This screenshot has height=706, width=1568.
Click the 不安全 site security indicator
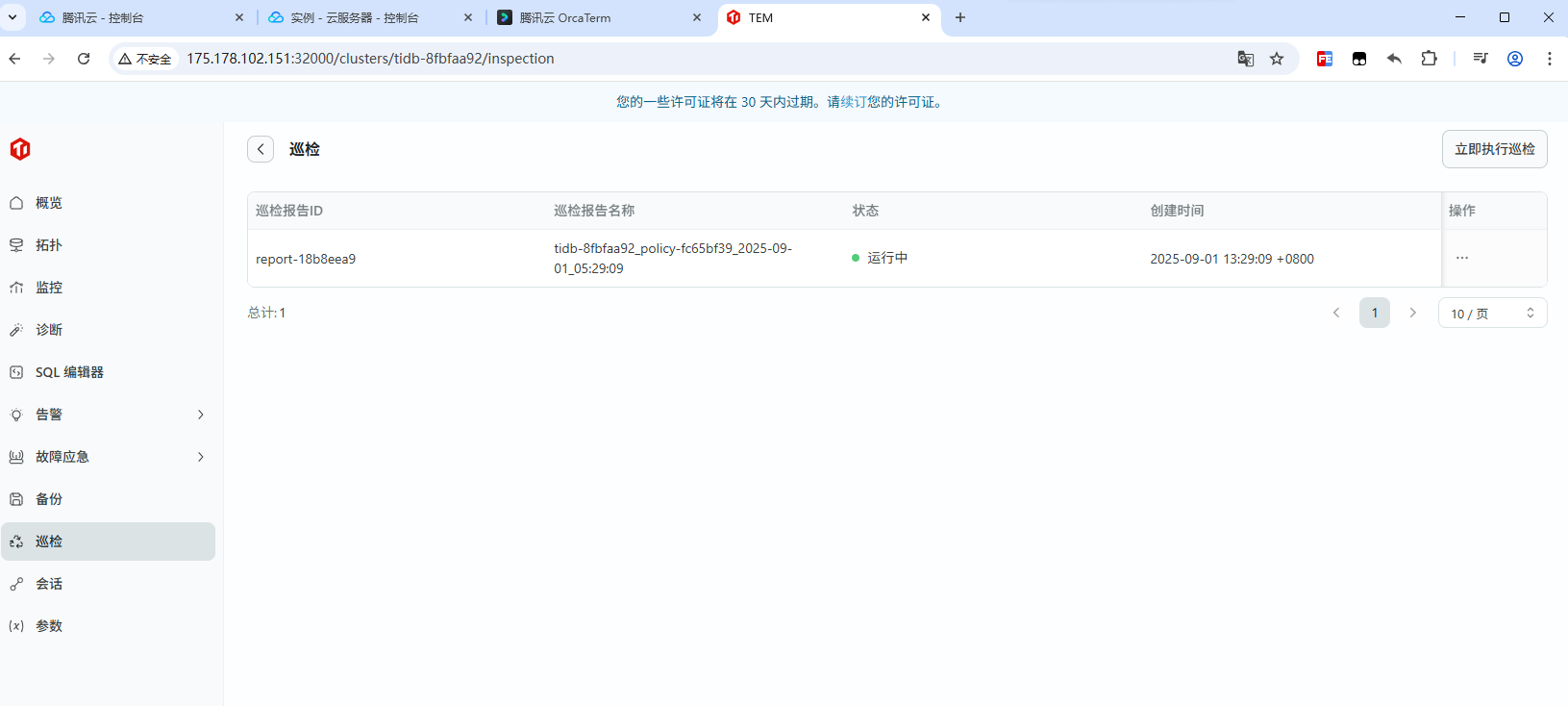tap(145, 59)
